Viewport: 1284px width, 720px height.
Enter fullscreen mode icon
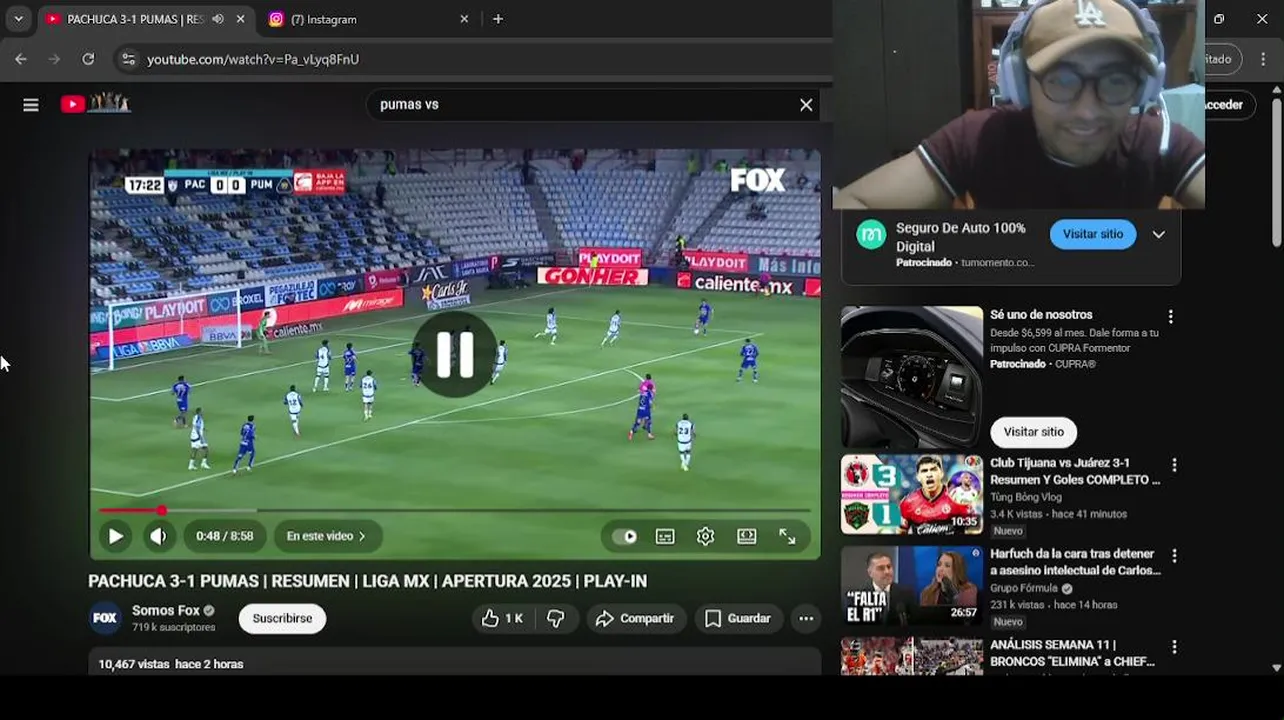(x=788, y=536)
